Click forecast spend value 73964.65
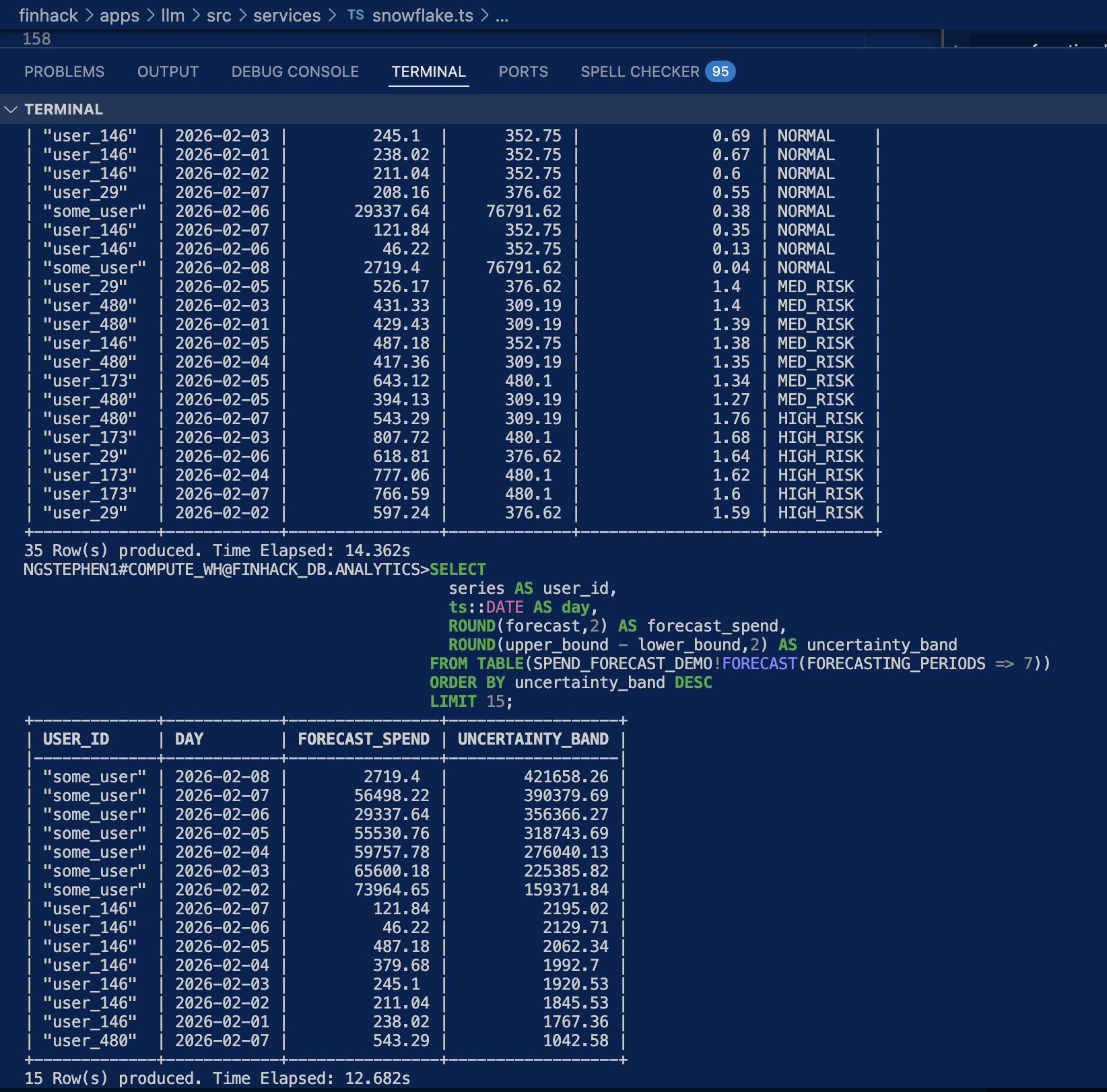 coord(392,890)
